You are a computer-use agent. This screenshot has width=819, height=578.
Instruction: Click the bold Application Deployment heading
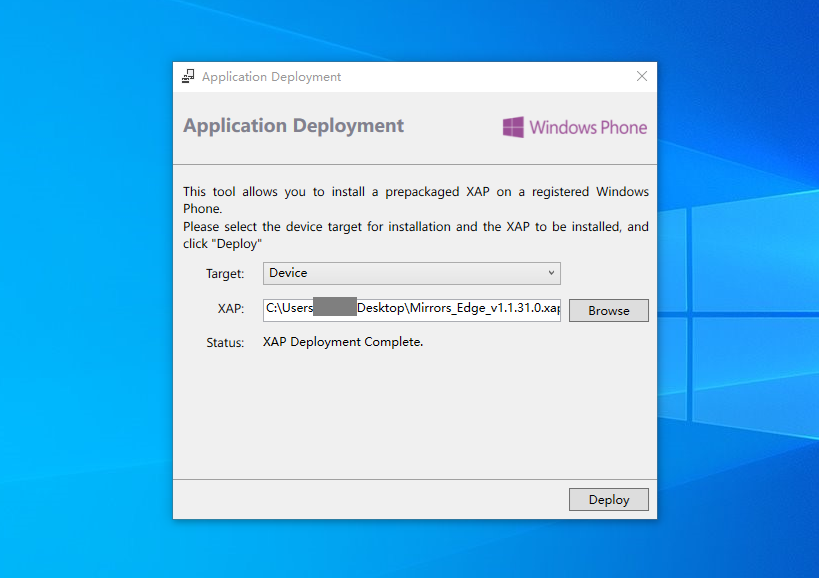293,126
